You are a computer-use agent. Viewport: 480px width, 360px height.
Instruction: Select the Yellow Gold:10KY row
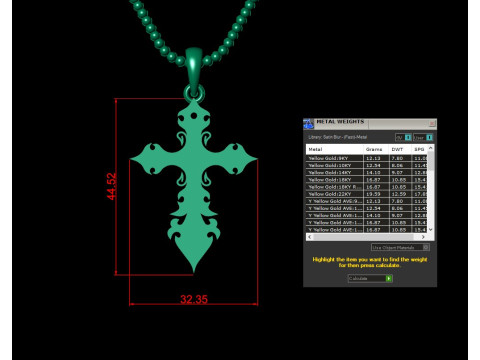click(x=367, y=165)
